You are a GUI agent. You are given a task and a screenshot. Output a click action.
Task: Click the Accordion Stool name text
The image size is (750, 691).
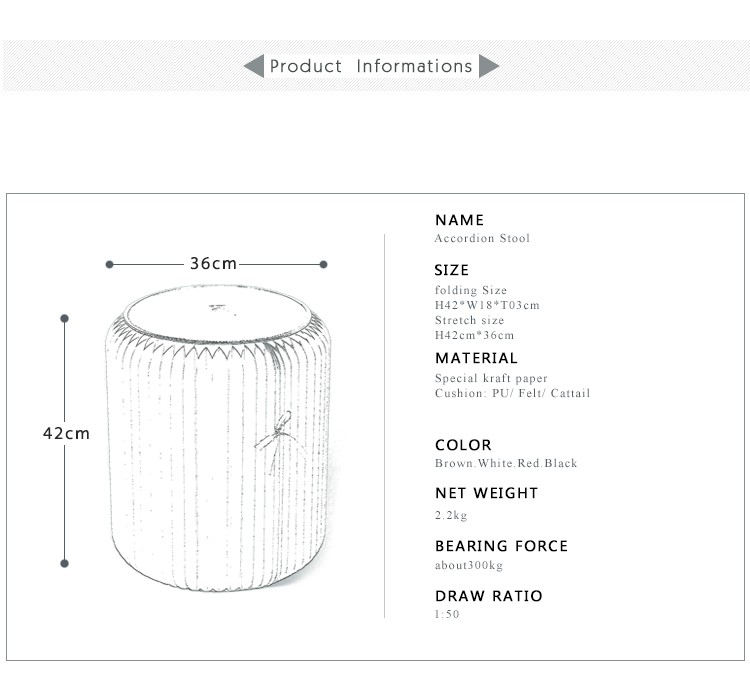(x=482, y=238)
